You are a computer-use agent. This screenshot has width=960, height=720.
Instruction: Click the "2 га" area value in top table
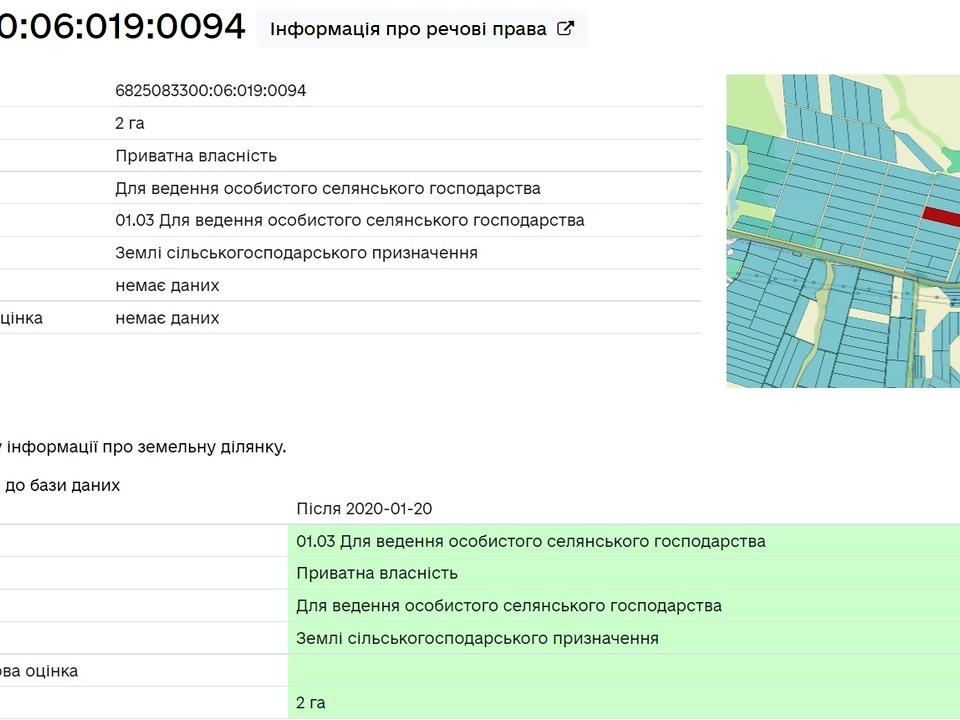[x=130, y=124]
